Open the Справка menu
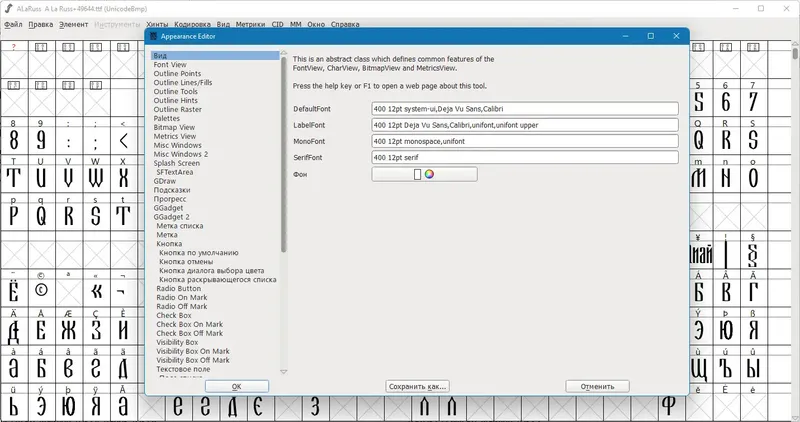The image size is (800, 422). [x=345, y=24]
